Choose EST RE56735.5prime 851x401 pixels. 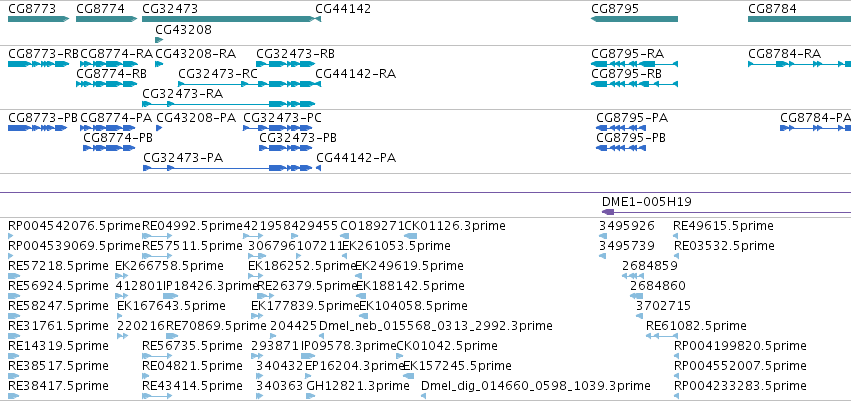click(157, 357)
